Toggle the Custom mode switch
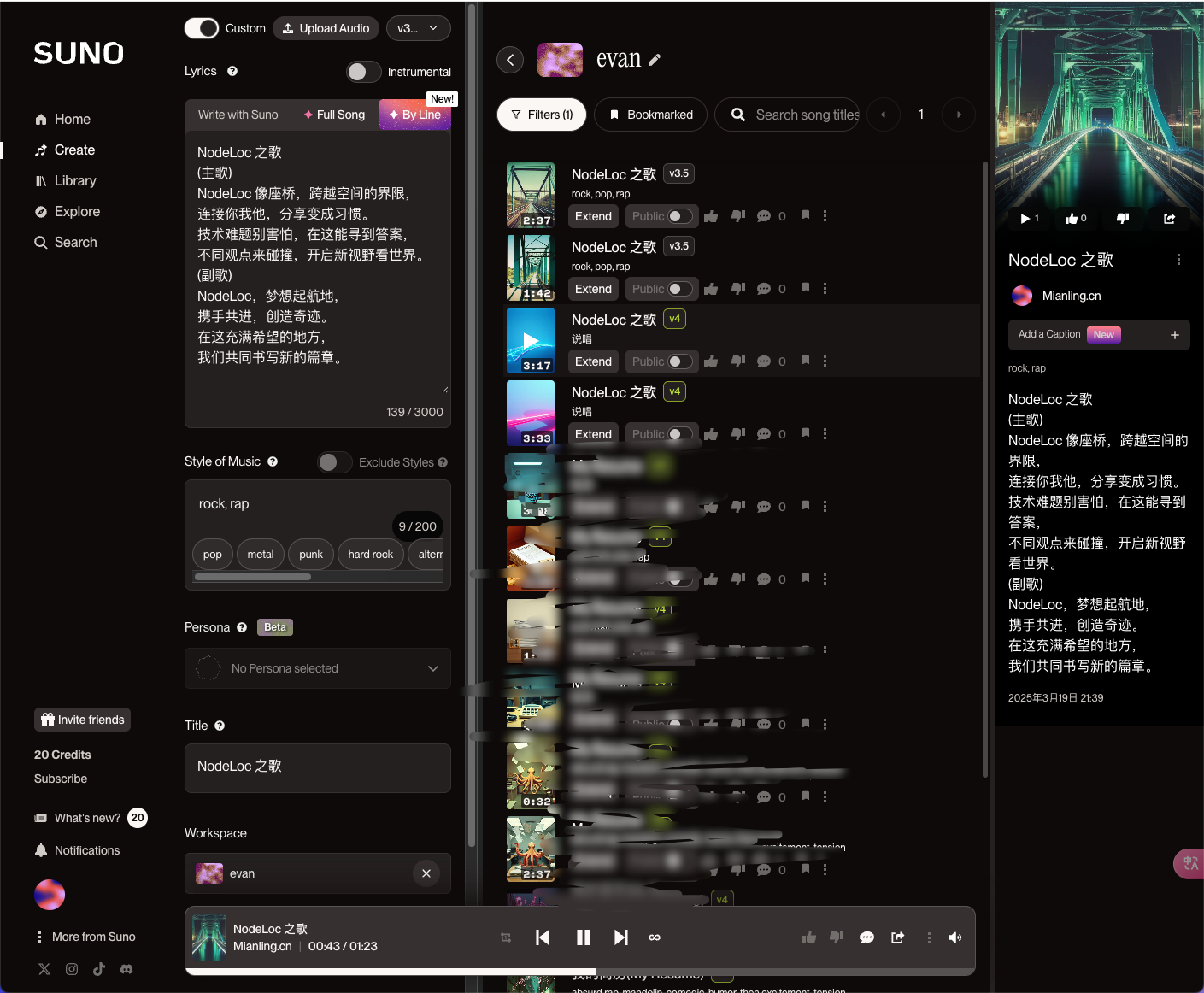 (x=202, y=28)
